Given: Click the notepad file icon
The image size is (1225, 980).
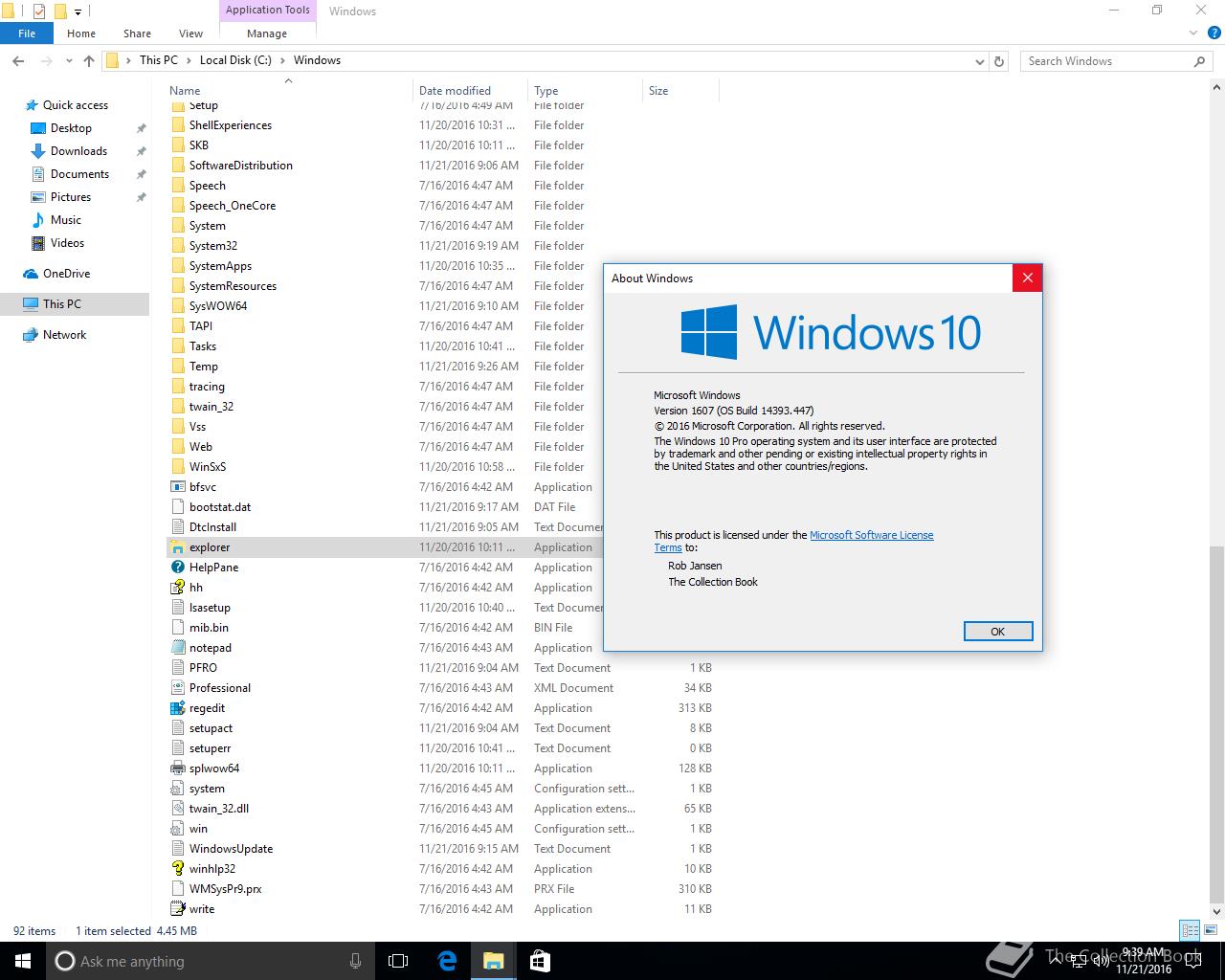Looking at the screenshot, I should tap(177, 648).
